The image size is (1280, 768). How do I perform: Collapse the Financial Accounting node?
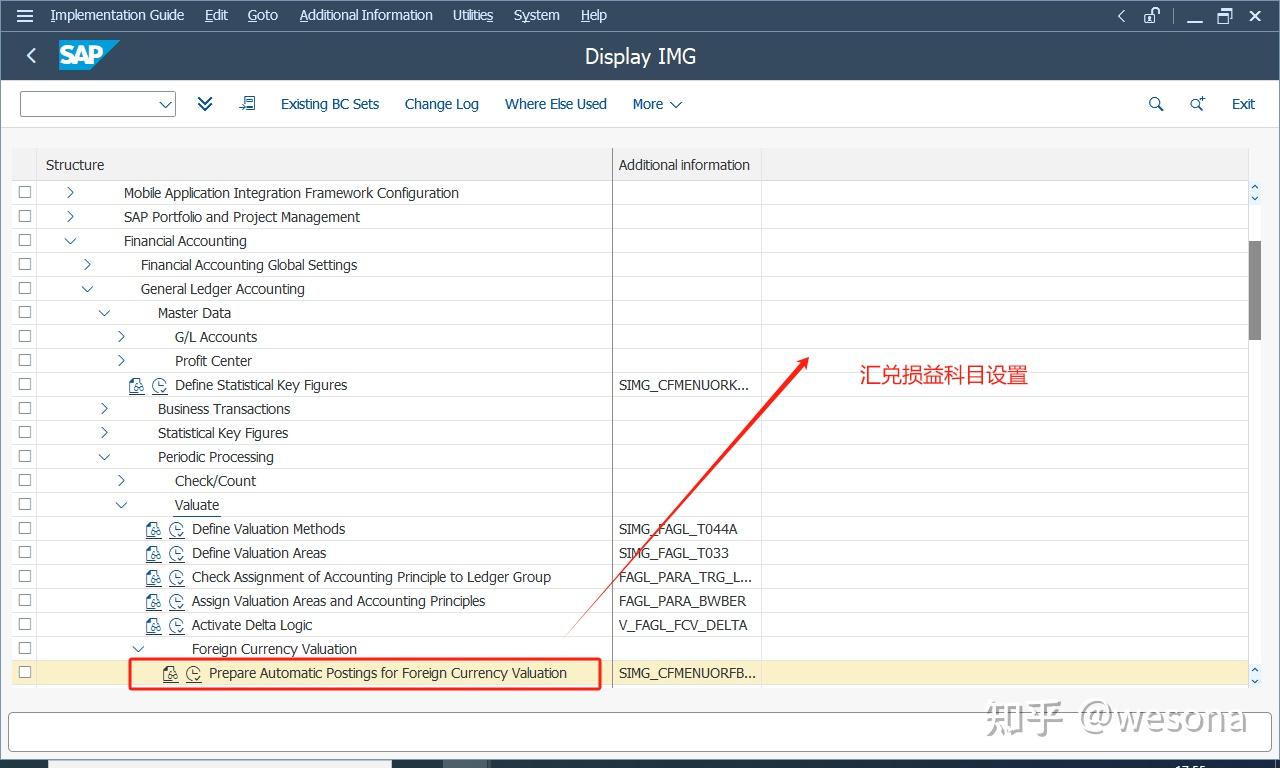coord(70,241)
